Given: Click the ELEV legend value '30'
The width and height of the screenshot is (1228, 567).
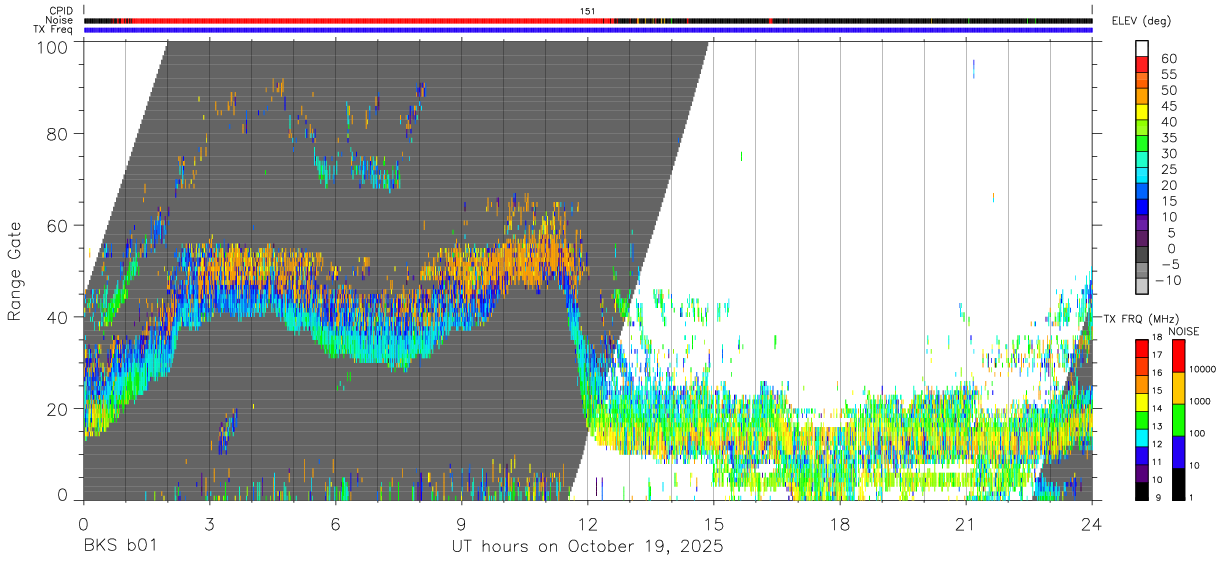Looking at the screenshot, I should [1168, 154].
